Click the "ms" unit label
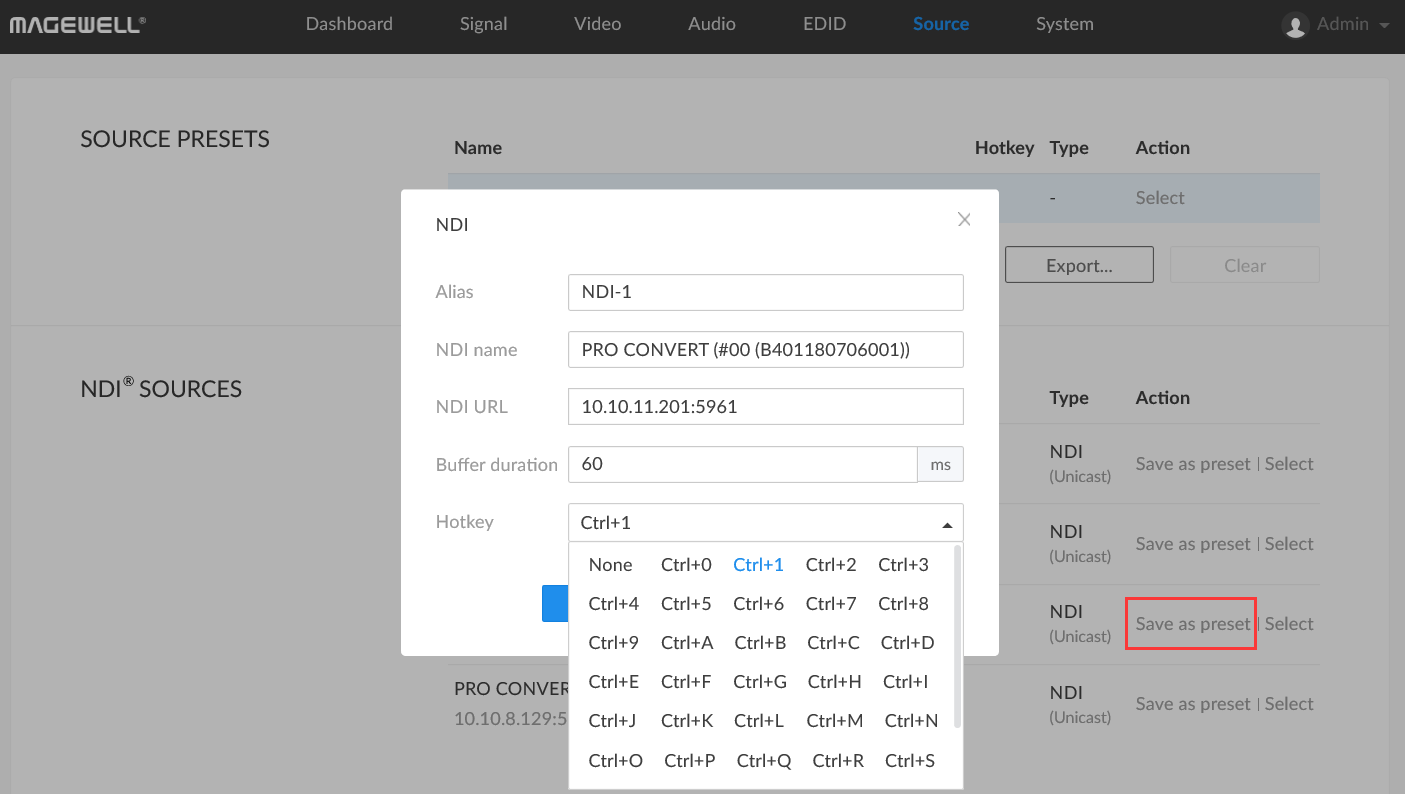Screen dimensions: 1405x794 pos(941,465)
